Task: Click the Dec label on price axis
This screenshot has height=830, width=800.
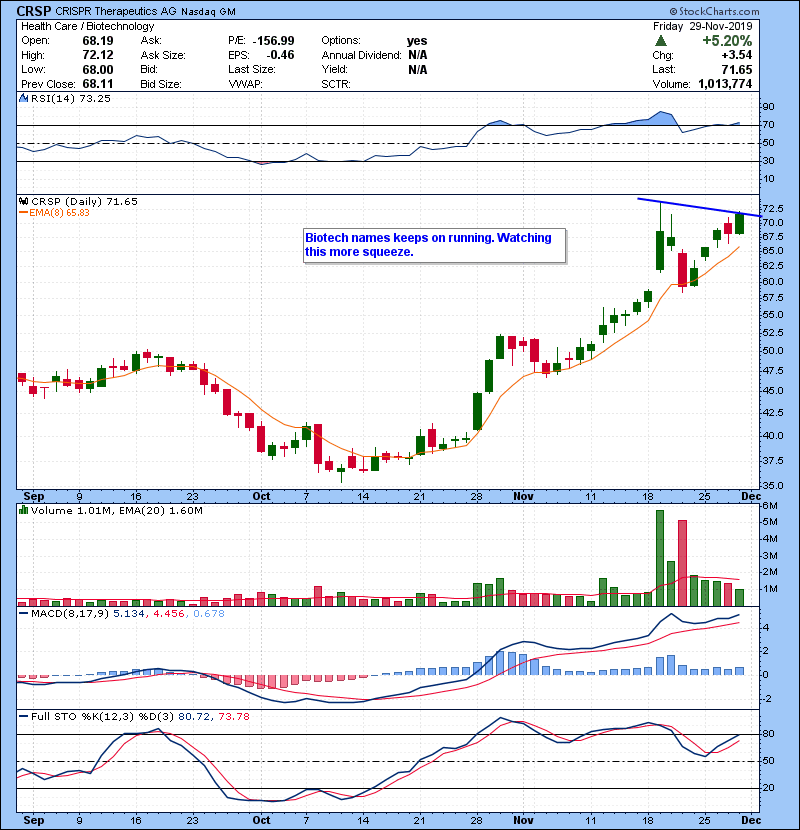Action: pos(751,497)
